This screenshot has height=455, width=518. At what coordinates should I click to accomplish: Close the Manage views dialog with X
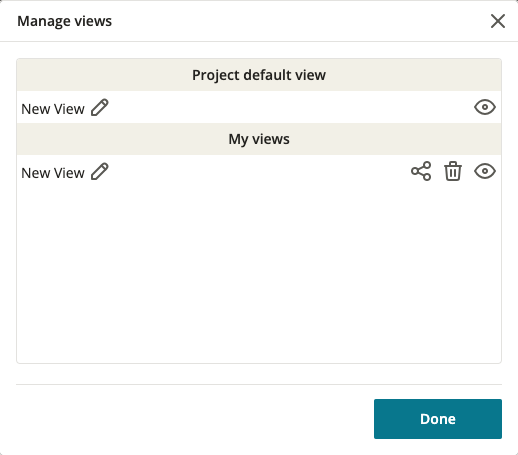(498, 21)
